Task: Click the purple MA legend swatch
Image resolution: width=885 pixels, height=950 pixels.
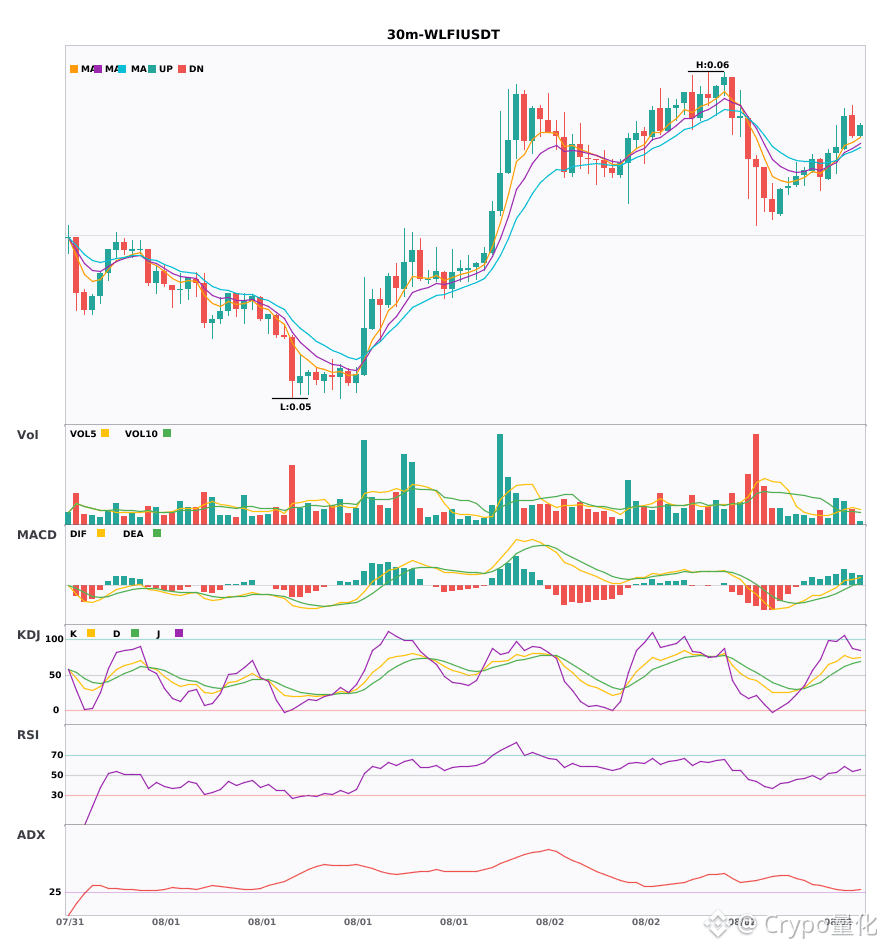Action: point(98,69)
